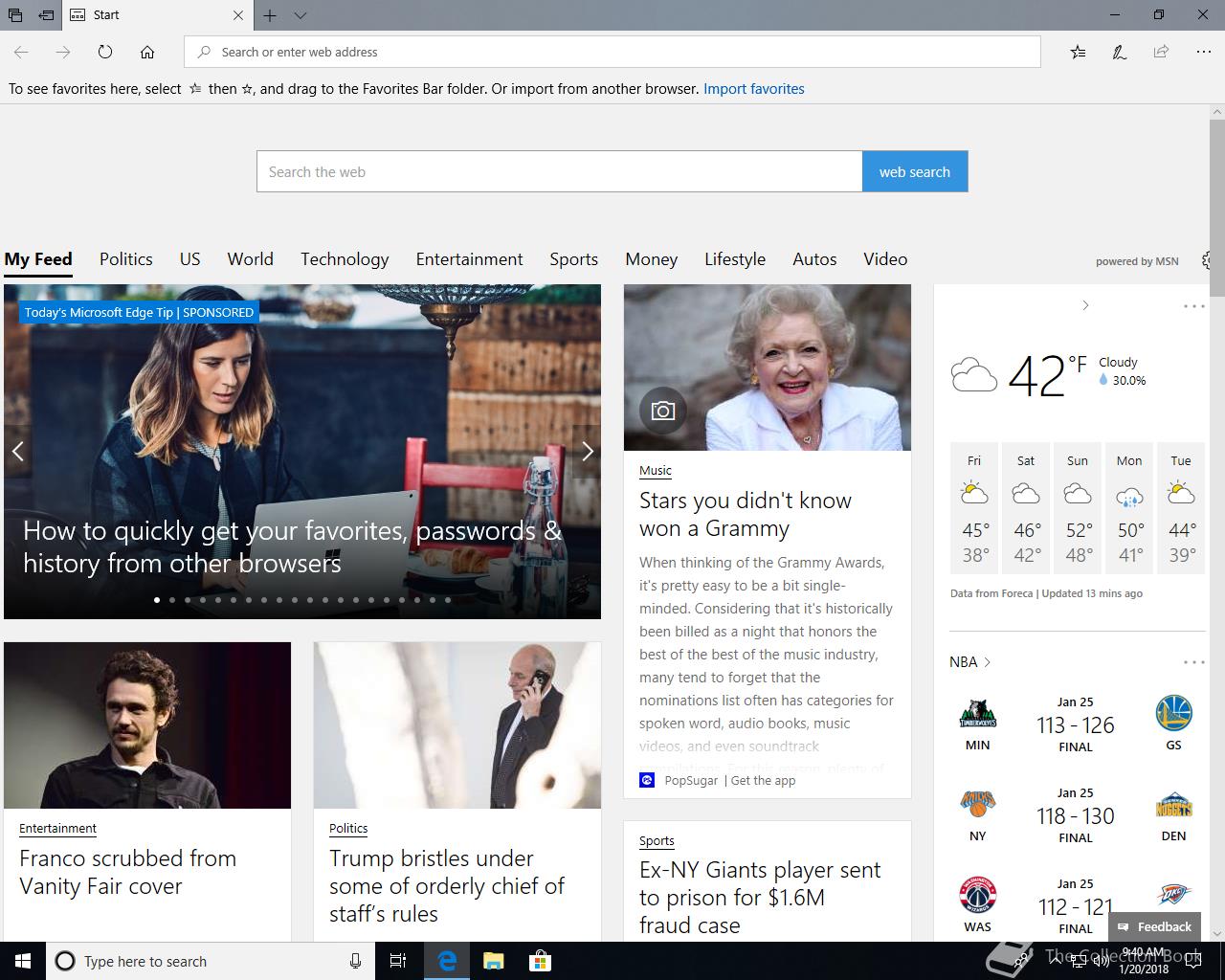Close the Start tab
This screenshot has height=980, width=1225.
coord(238,15)
